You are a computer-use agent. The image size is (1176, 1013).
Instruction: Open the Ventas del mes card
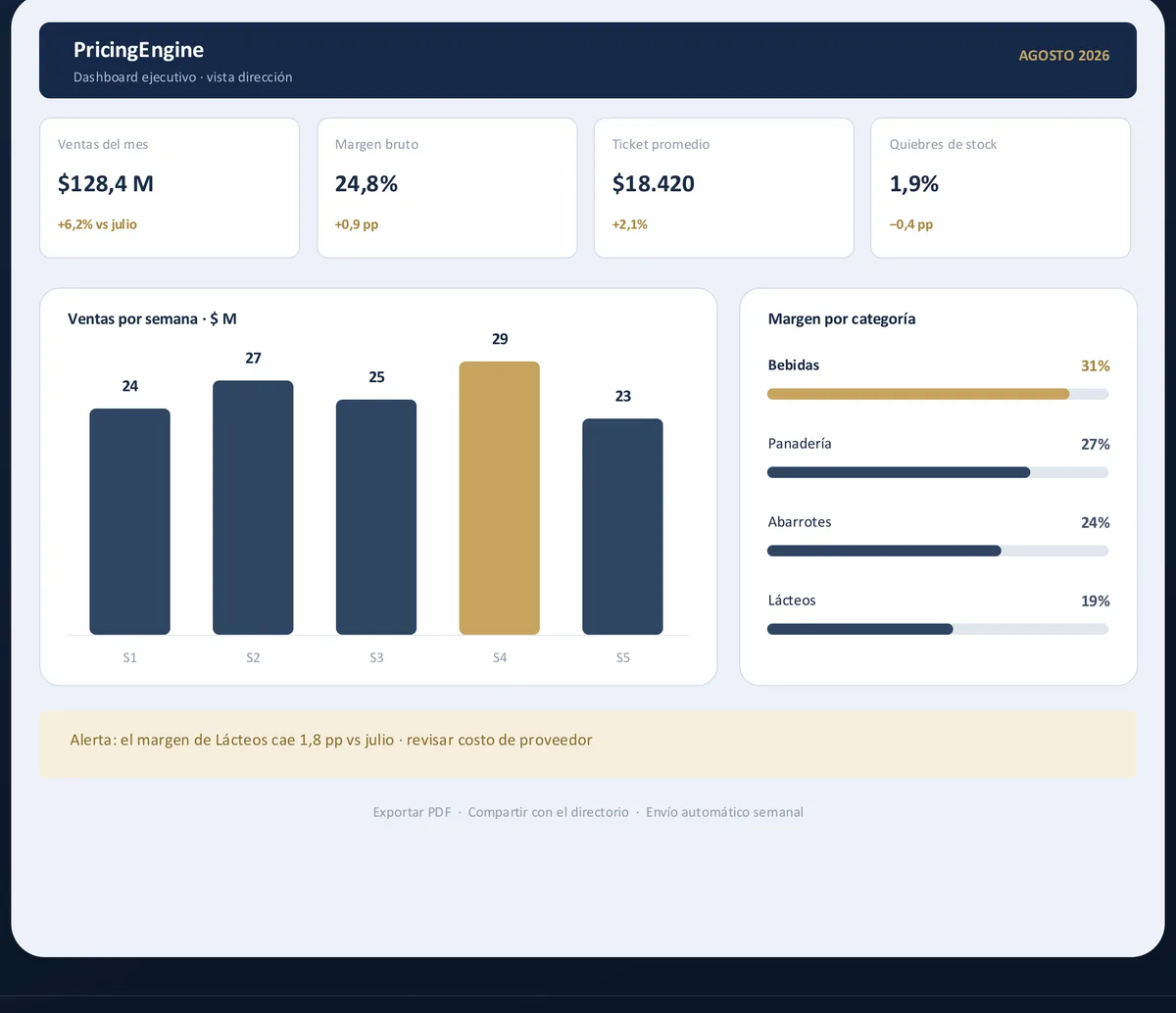(x=170, y=188)
